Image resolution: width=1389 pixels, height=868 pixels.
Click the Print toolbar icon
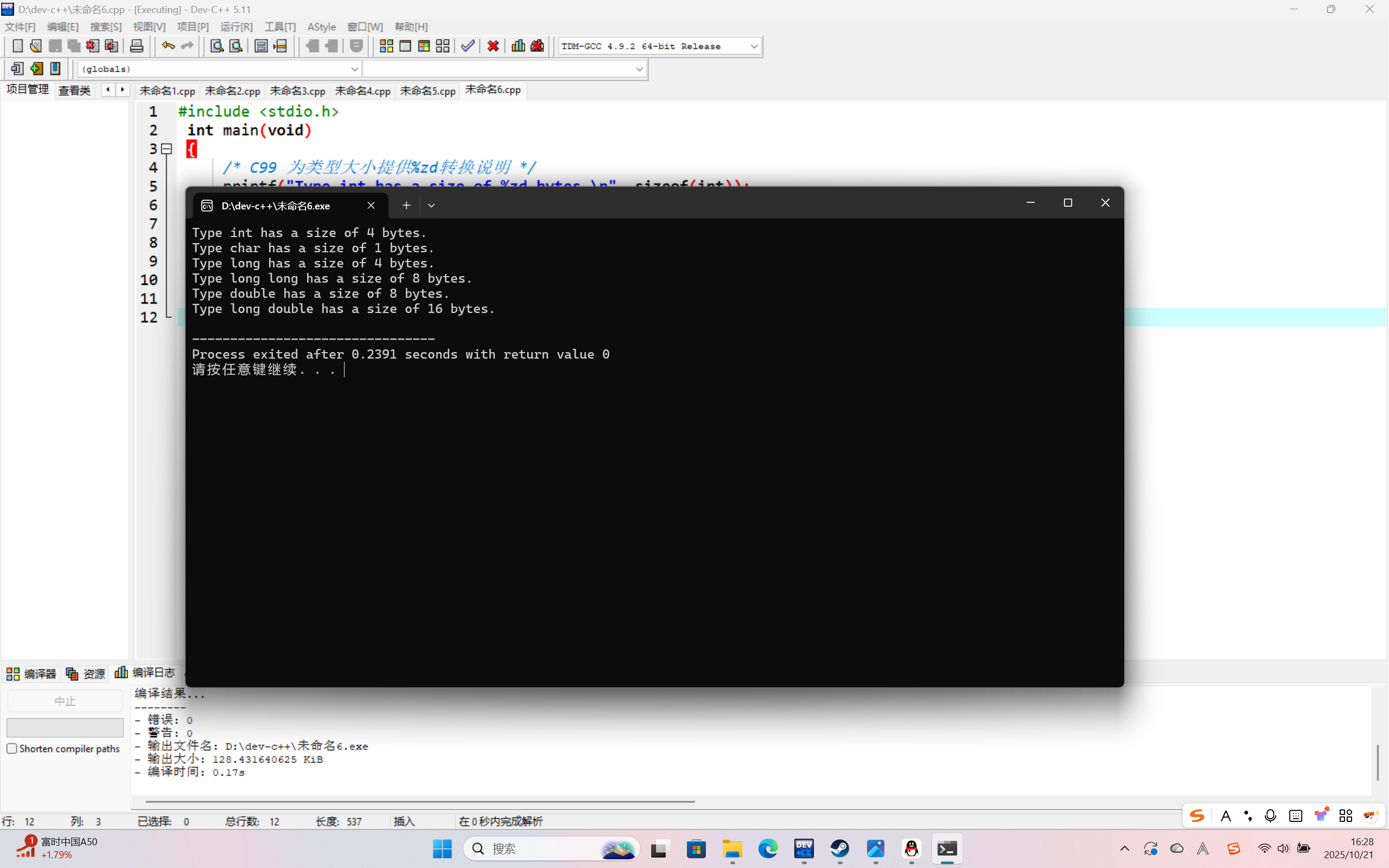point(137,46)
